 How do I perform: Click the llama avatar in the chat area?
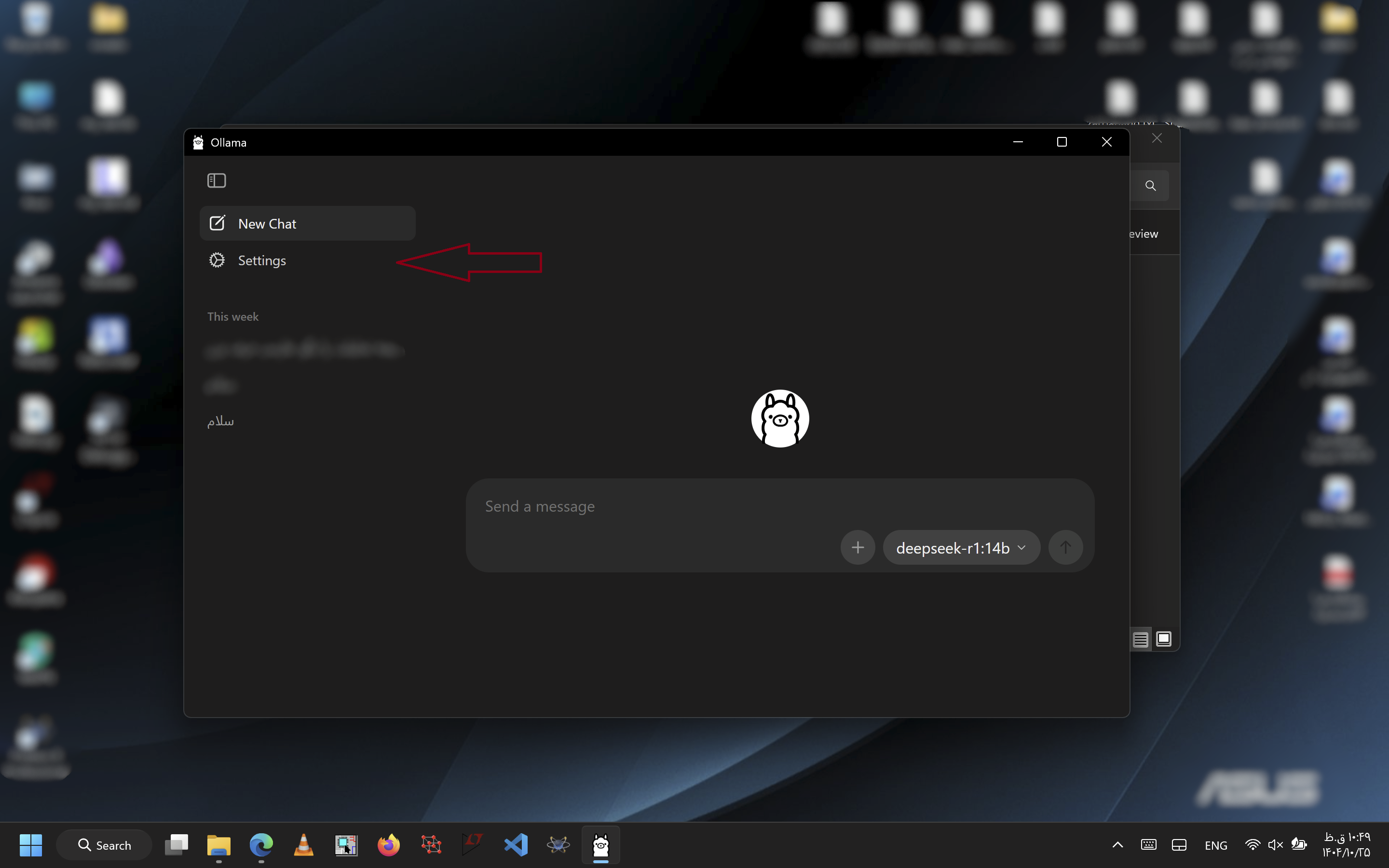pyautogui.click(x=779, y=419)
